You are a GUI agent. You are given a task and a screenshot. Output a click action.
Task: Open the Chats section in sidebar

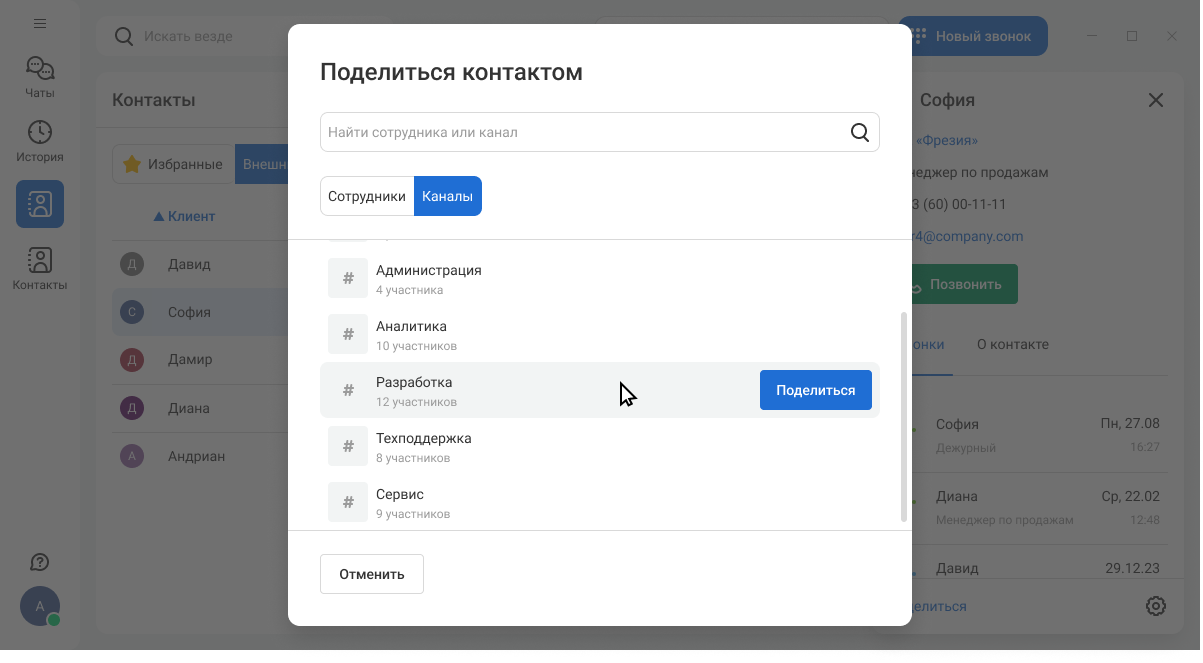40,77
